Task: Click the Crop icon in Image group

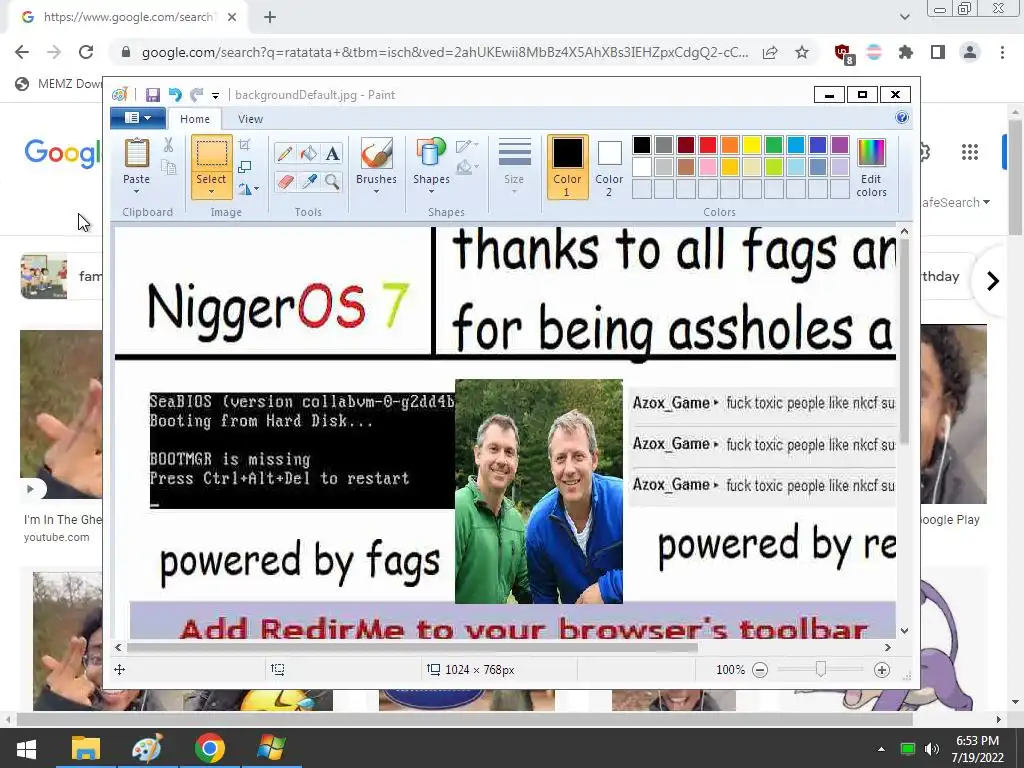Action: (244, 144)
